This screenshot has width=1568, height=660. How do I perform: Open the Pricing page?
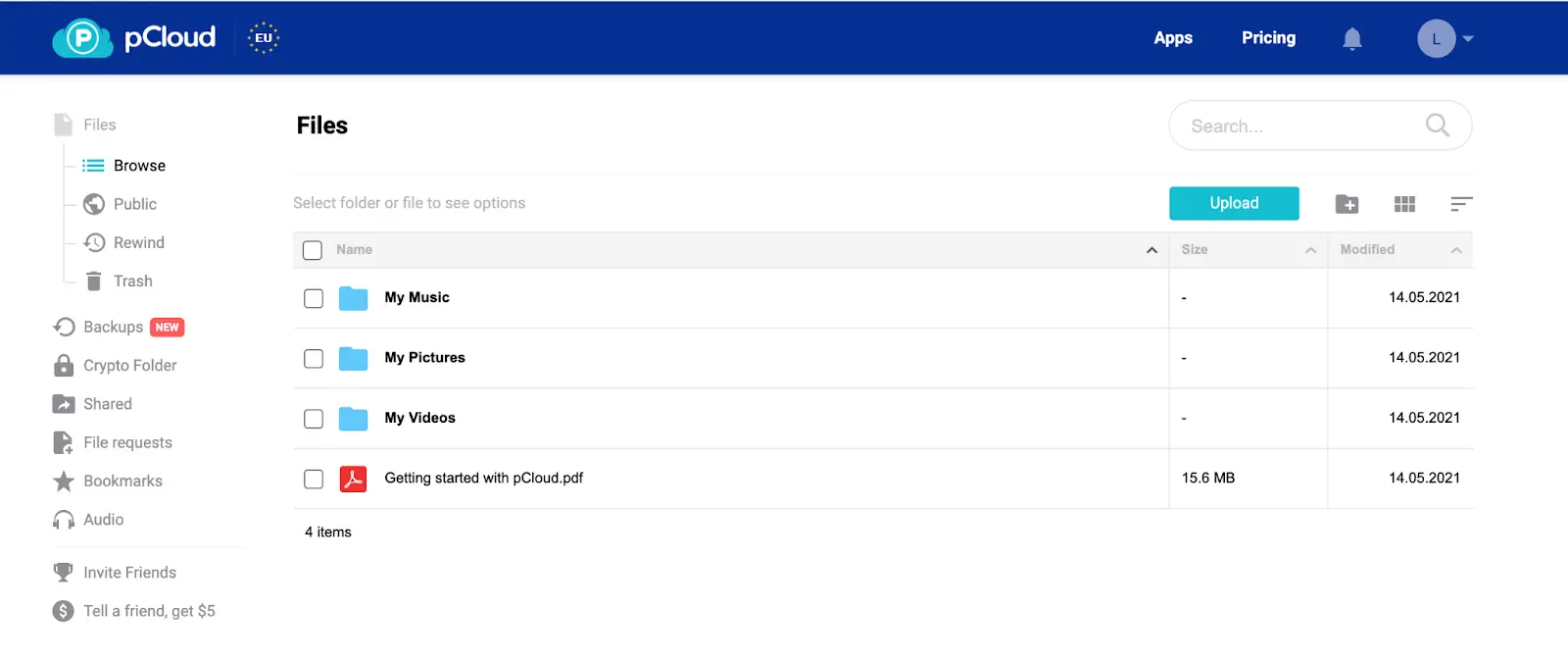(x=1268, y=38)
